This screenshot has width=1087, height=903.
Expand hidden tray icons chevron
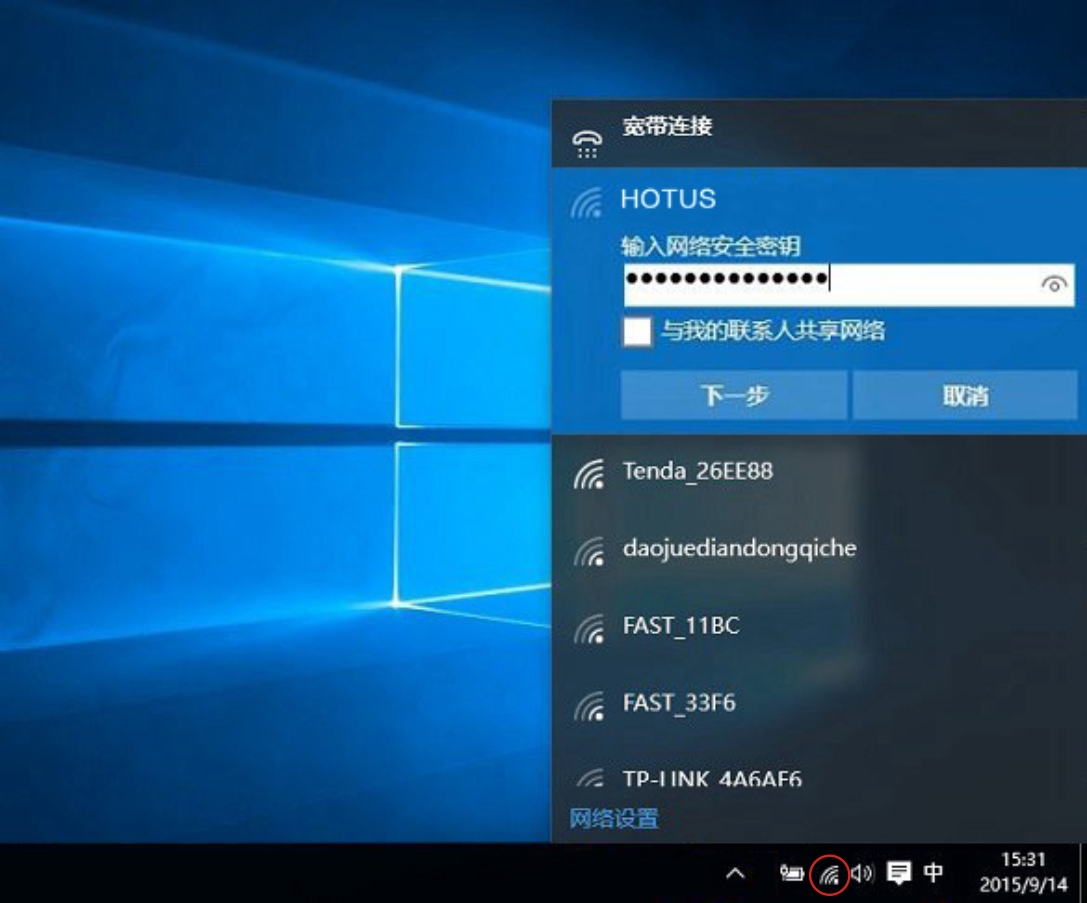pyautogui.click(x=735, y=874)
